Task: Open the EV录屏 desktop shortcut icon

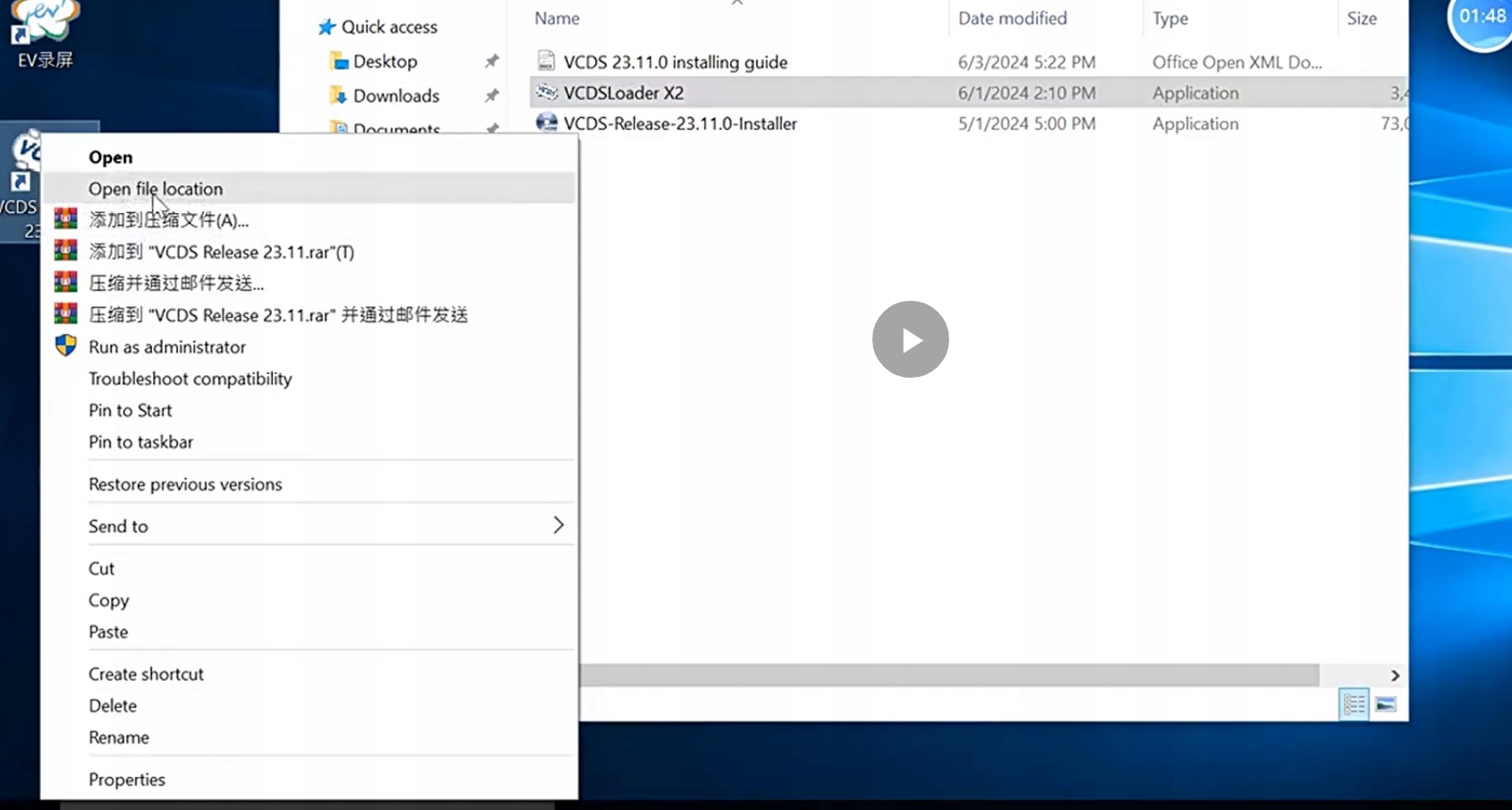Action: coord(44,20)
